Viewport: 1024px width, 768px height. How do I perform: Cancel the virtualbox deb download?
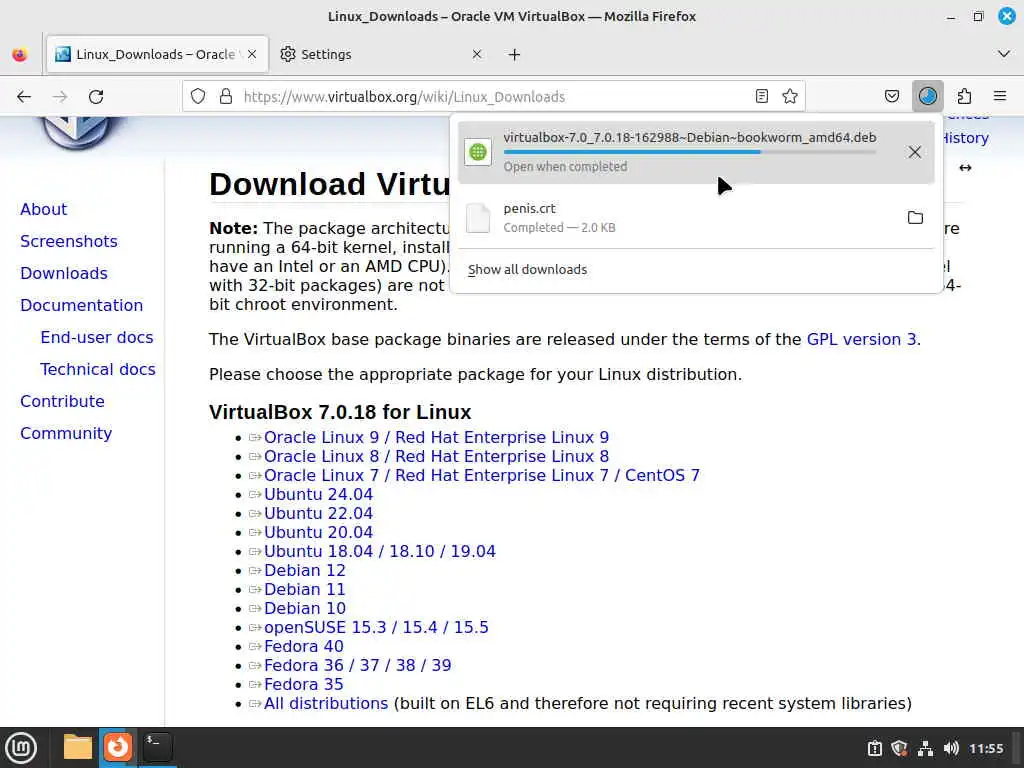[914, 152]
